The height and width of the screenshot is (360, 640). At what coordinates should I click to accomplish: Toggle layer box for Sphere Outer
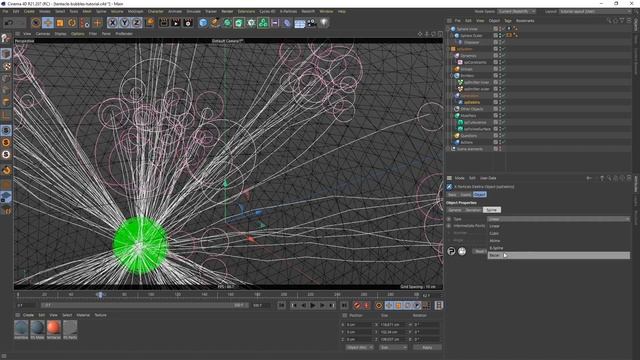click(x=496, y=36)
